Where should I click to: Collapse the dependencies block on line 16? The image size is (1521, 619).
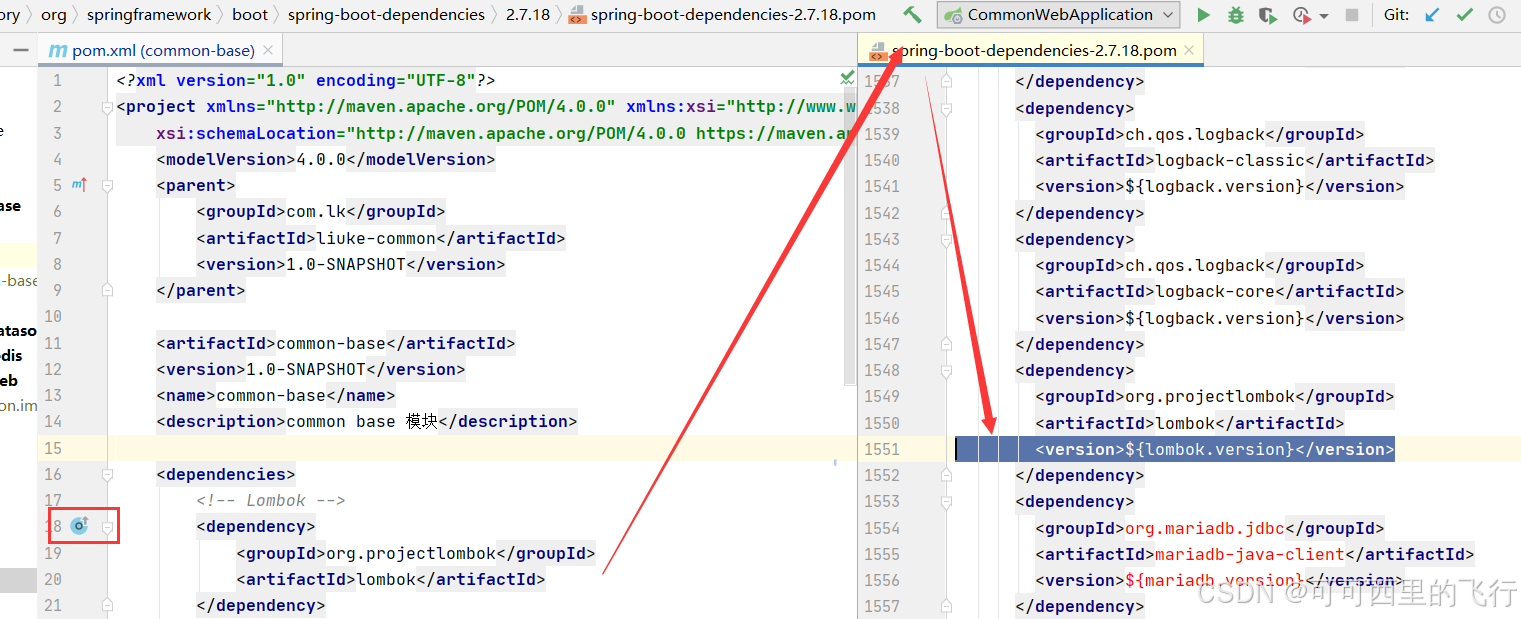[107, 474]
